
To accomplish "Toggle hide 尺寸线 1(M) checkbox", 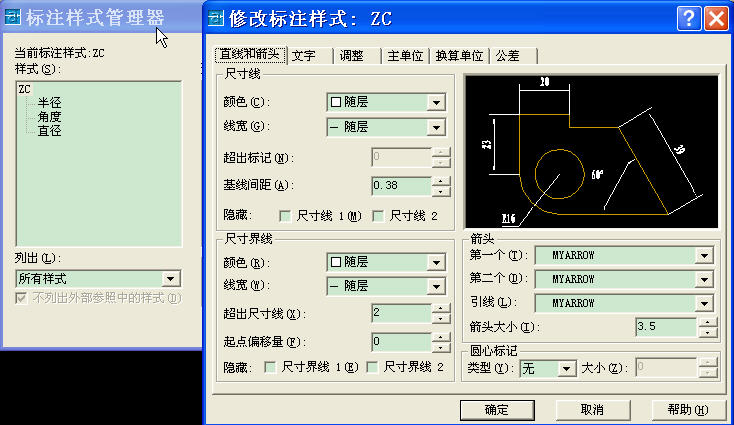I will (285, 216).
